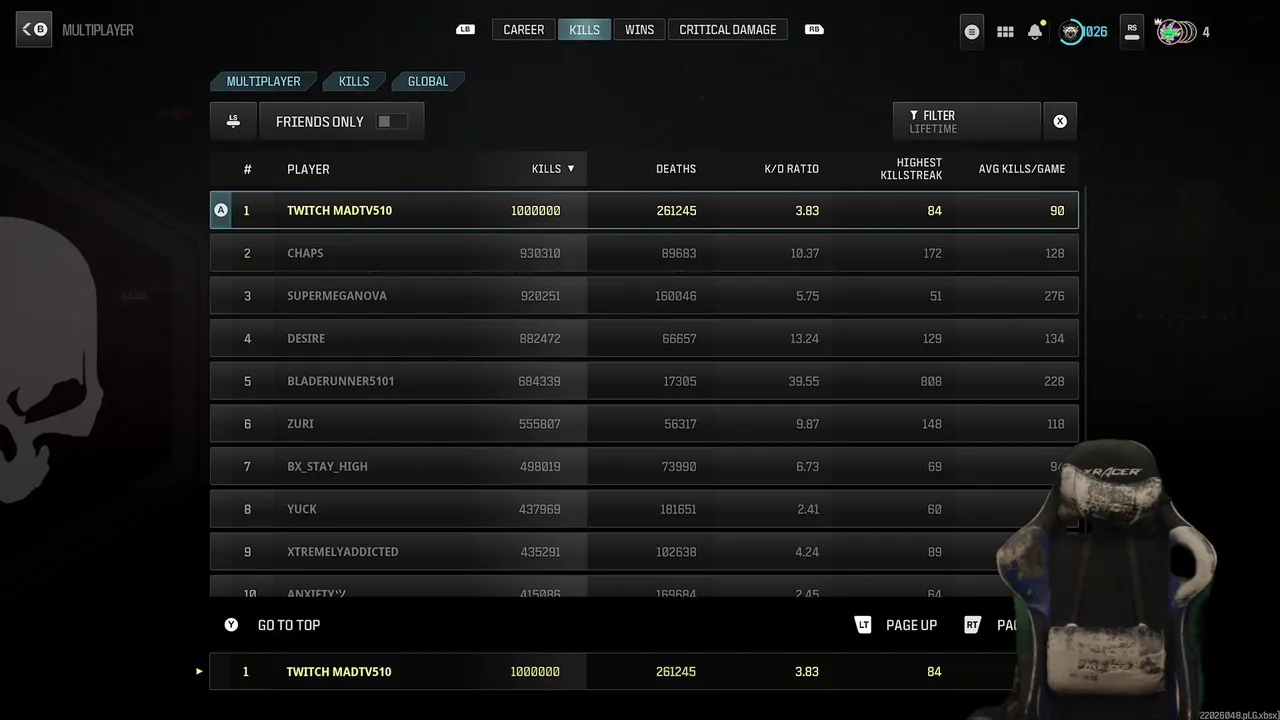Viewport: 1280px width, 720px height.
Task: Click the LS leaderboard options button
Action: [x=233, y=121]
